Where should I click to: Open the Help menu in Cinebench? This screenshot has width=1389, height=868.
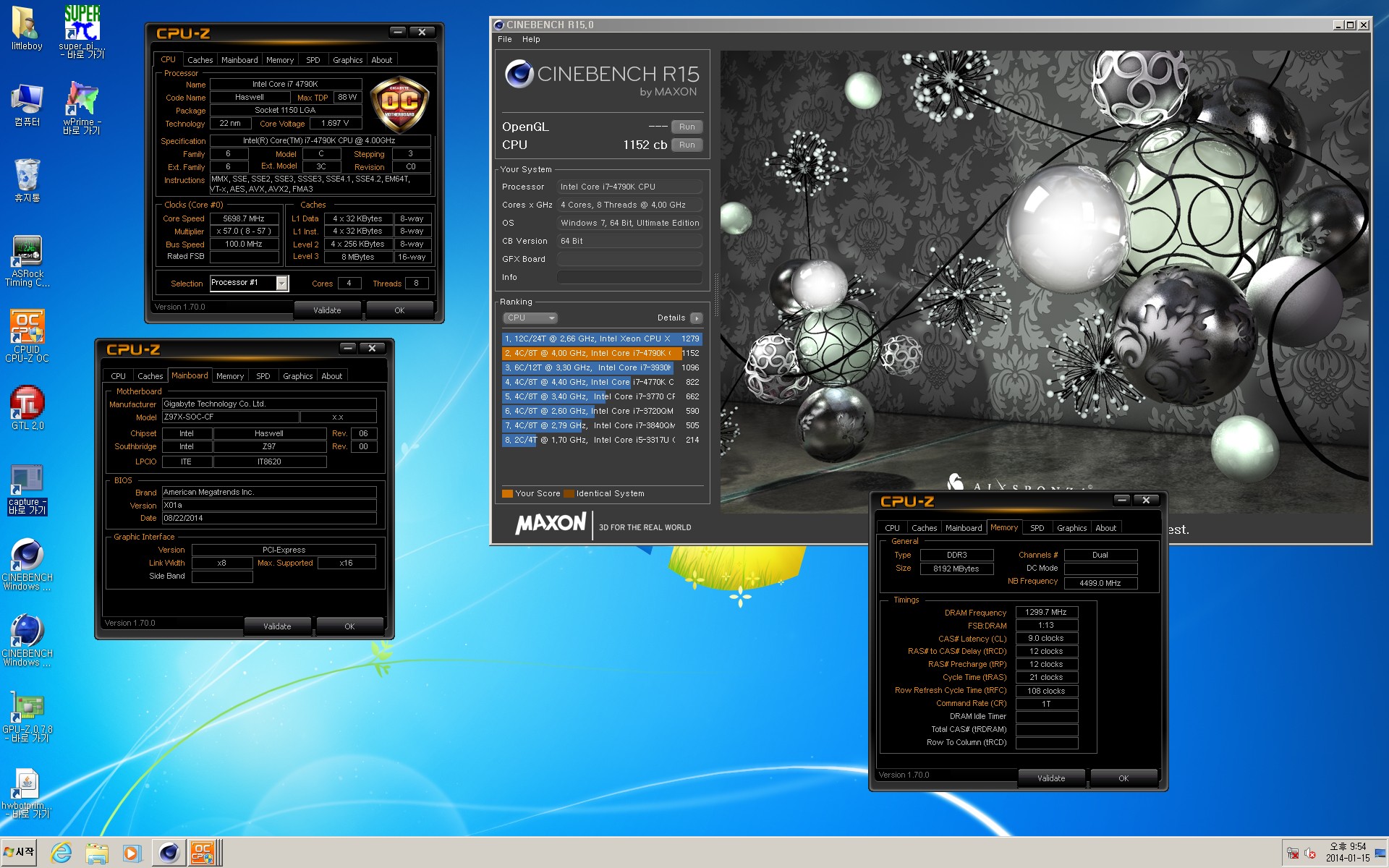point(531,39)
